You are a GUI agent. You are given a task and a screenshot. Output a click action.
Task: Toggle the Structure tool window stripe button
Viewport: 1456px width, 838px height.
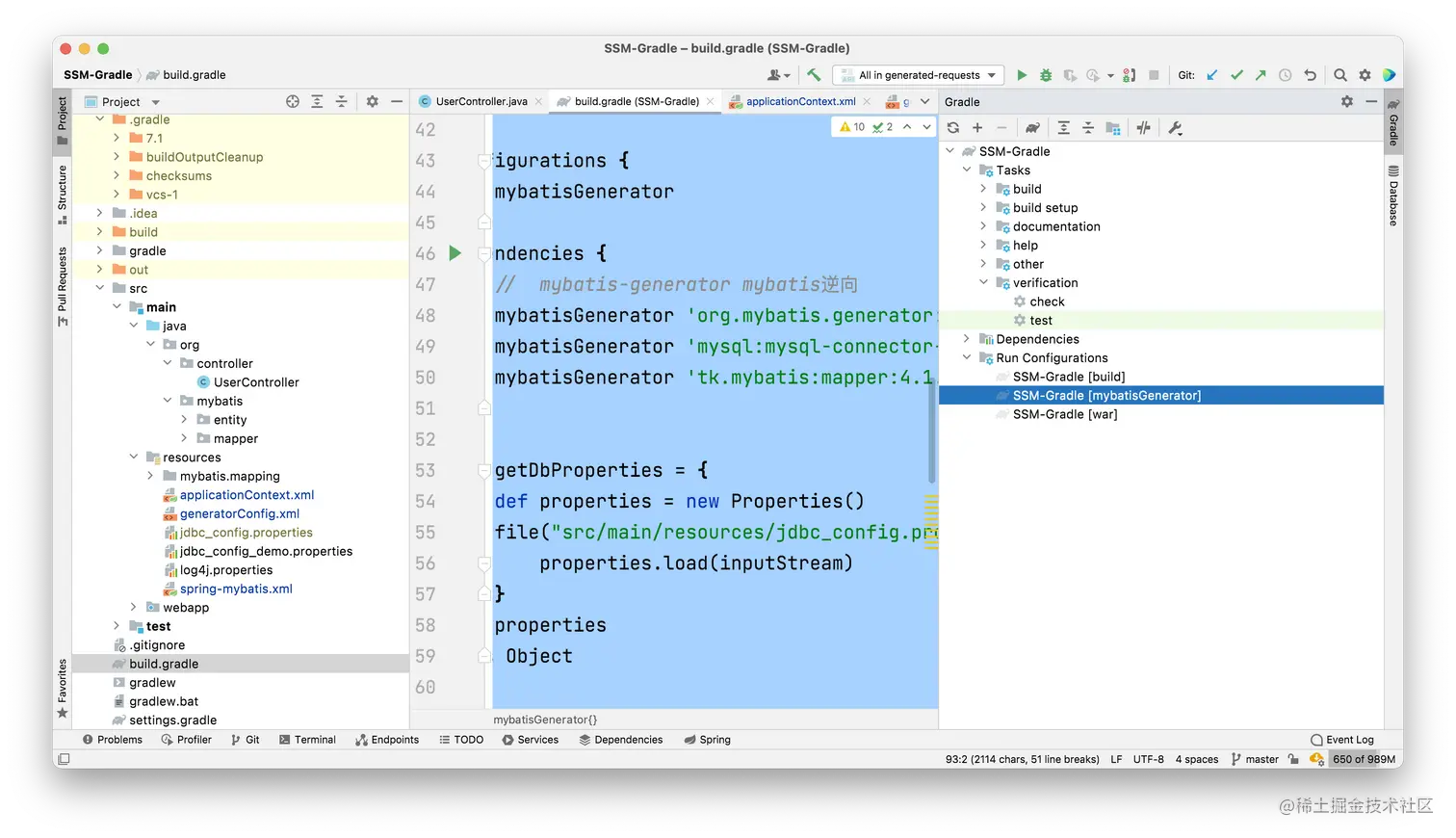click(63, 194)
